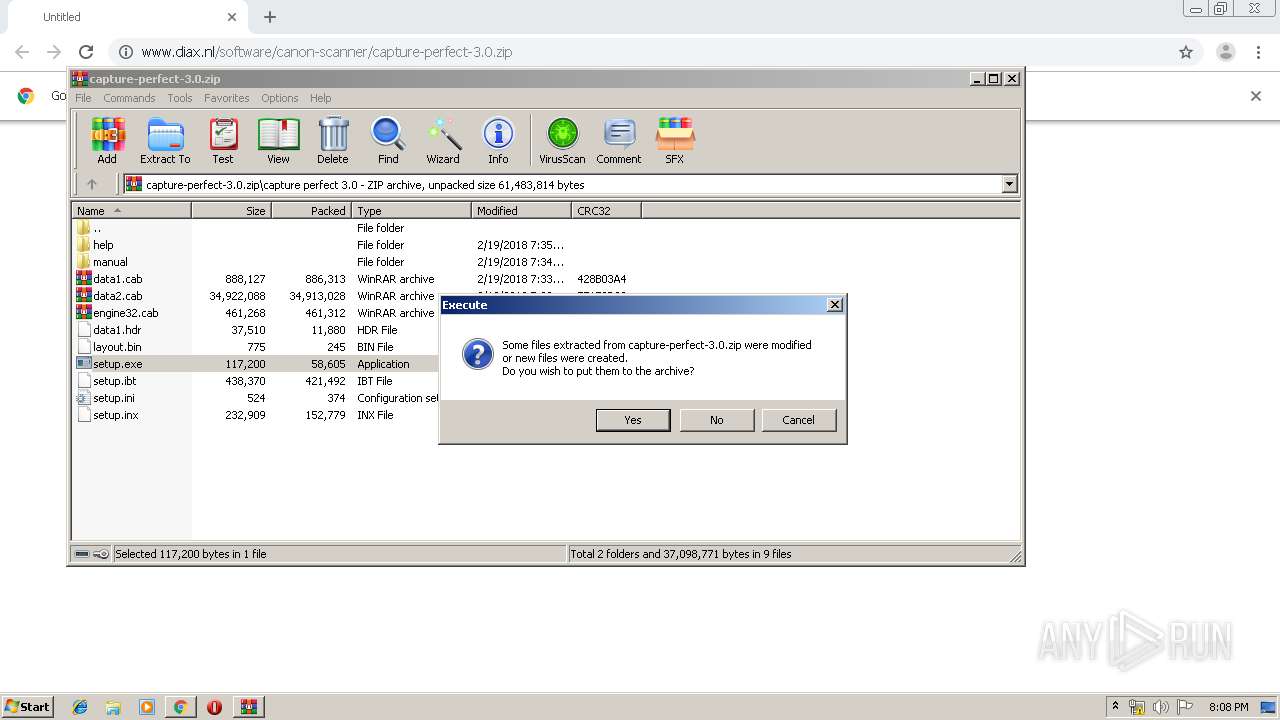This screenshot has height=720, width=1280.
Task: Click No in the Execute dialog
Action: pyautogui.click(x=716, y=420)
